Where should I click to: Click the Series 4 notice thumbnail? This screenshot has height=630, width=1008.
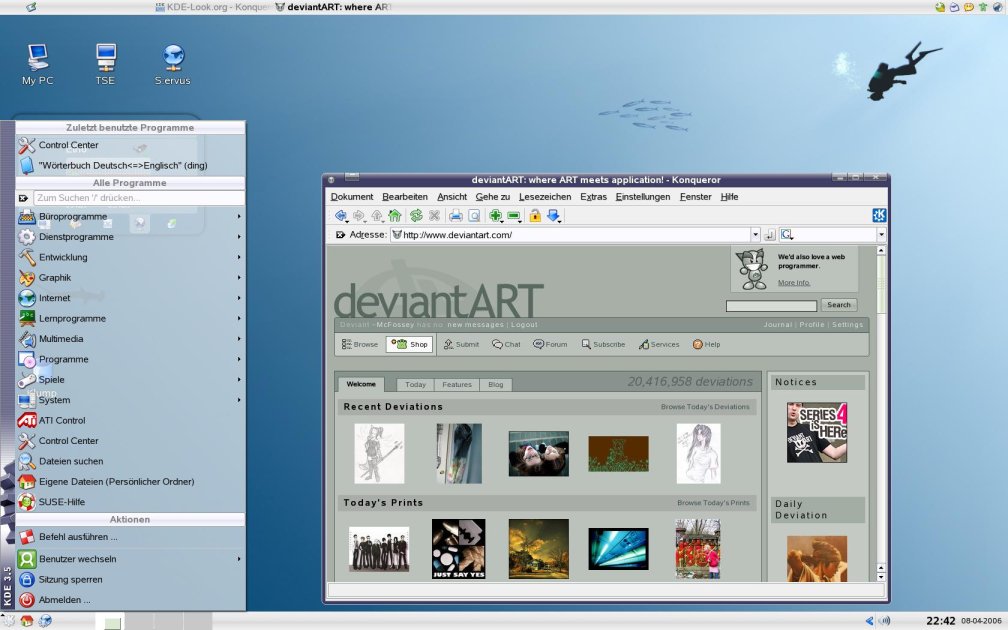817,433
